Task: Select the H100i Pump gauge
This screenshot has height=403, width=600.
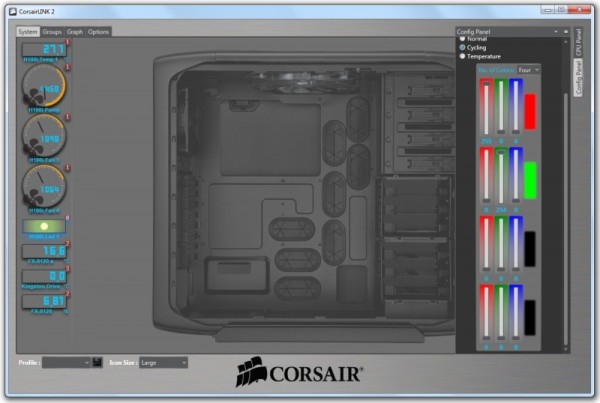Action: 44,86
